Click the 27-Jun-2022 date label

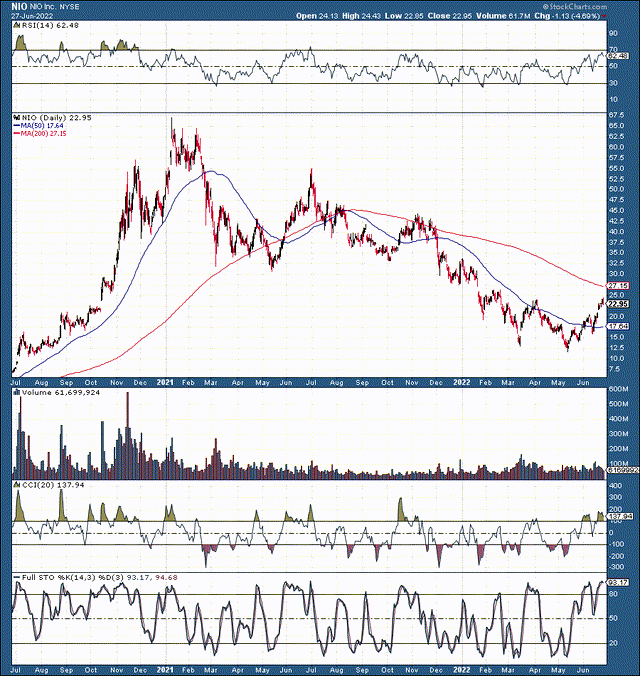(32, 16)
